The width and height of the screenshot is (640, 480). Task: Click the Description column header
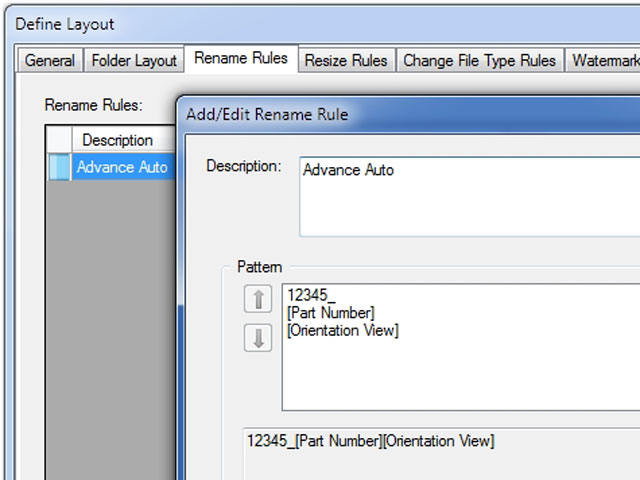point(117,140)
